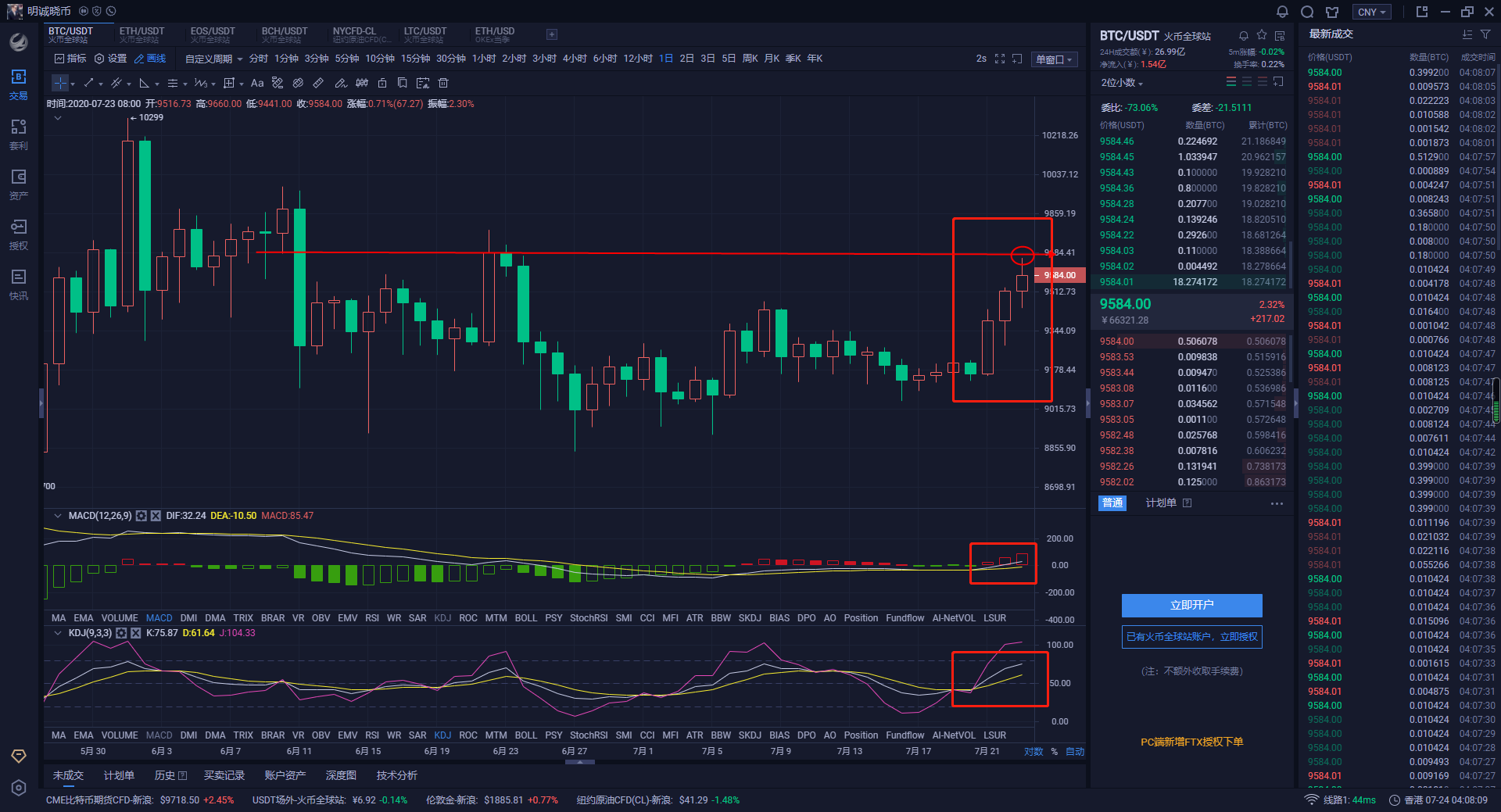Click the open account (立即开户) button
Image resolution: width=1501 pixels, height=812 pixels.
[1191, 605]
